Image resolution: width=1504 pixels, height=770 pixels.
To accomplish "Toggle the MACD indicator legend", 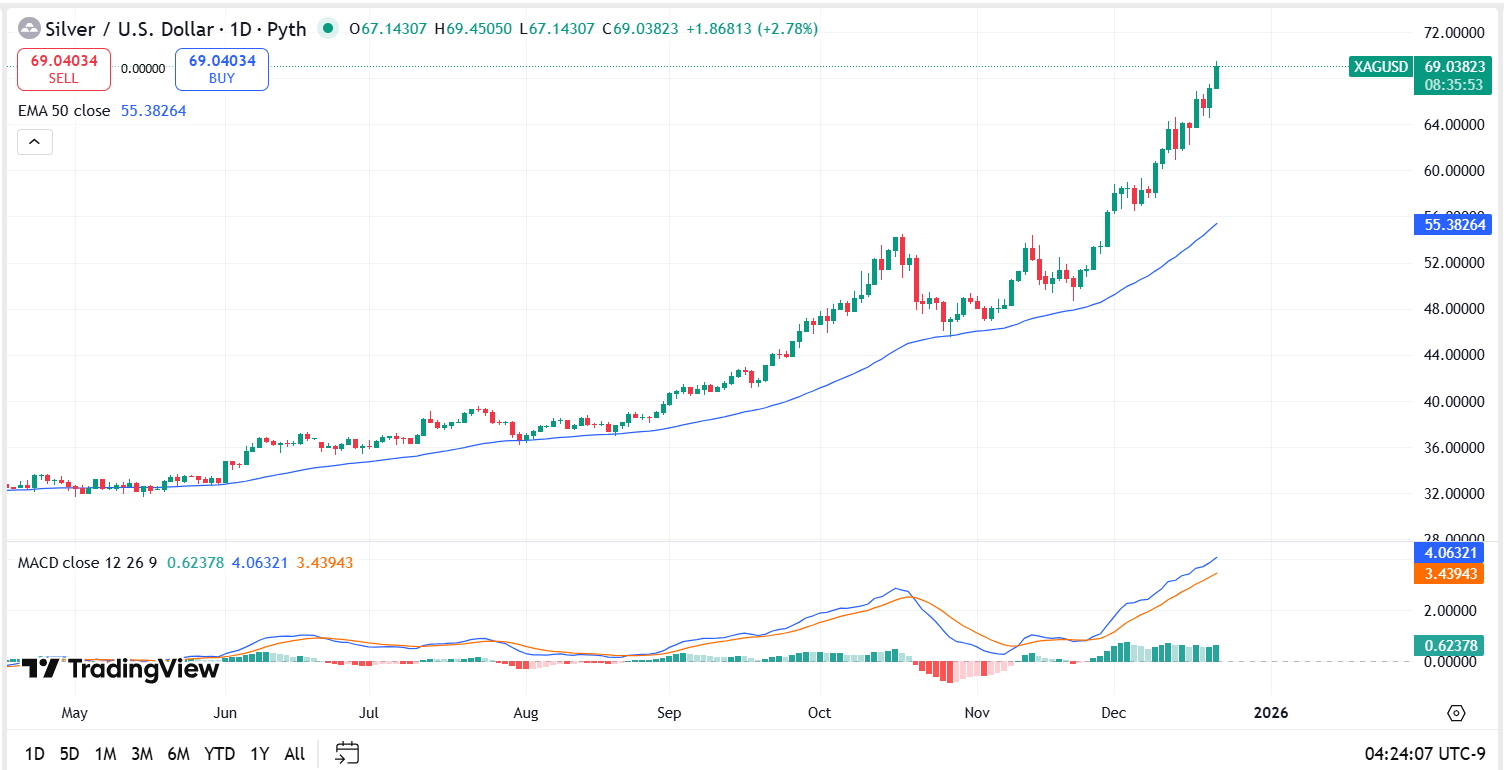I will [x=87, y=564].
